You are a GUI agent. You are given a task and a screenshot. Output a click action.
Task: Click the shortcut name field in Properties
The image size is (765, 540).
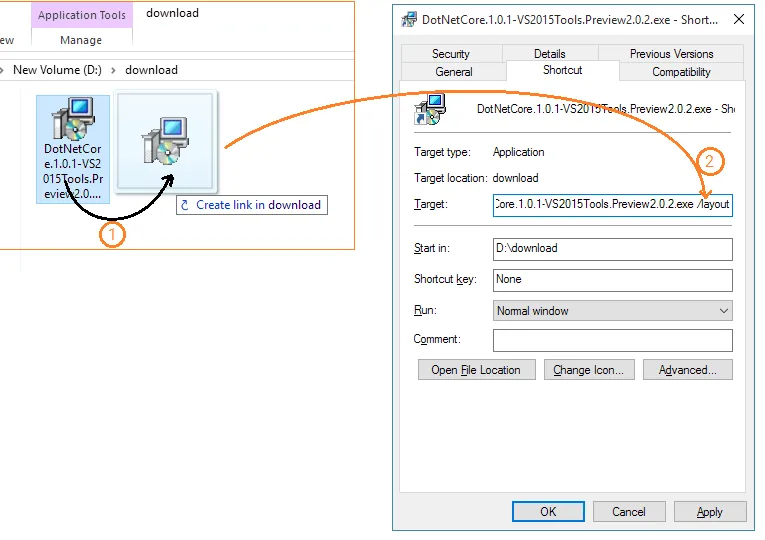(605, 109)
